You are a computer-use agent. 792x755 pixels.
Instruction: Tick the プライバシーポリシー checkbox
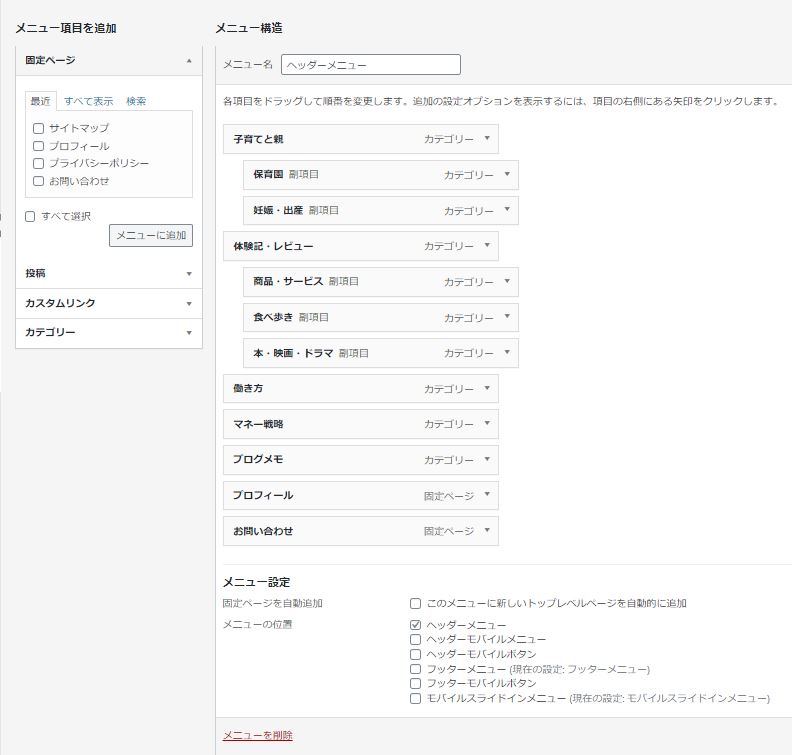[x=38, y=163]
